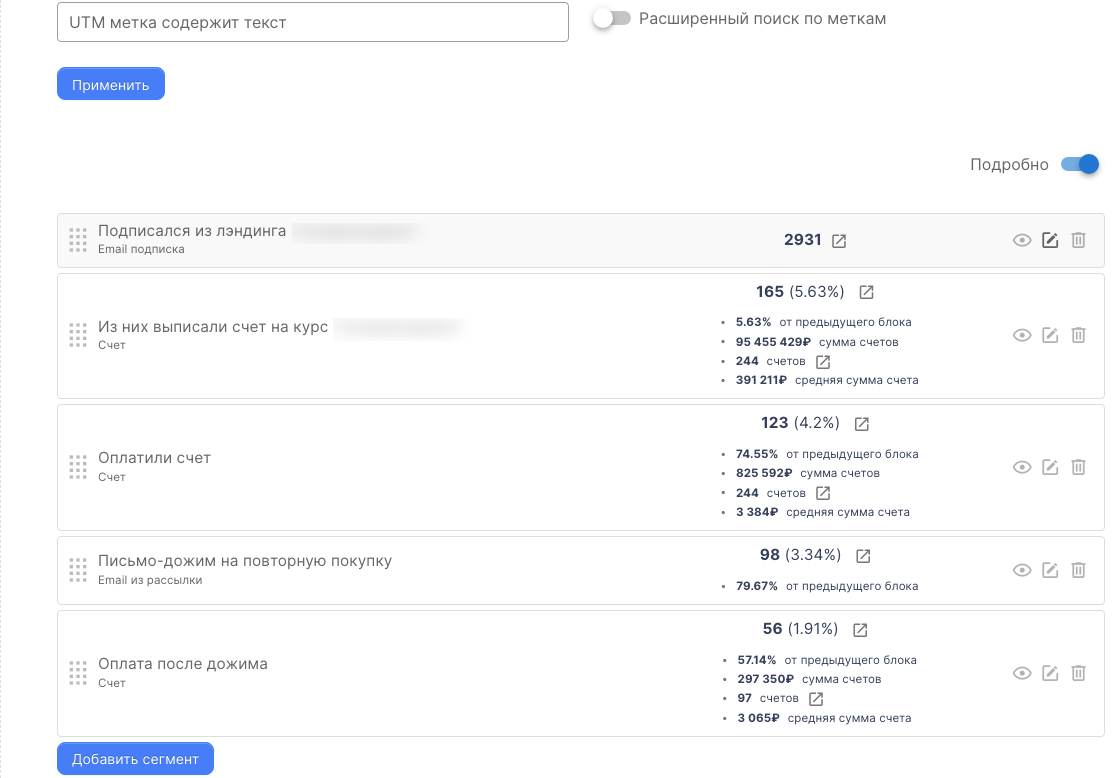Enable 'Расширенный поиск по меткам' switch
This screenshot has width=1112, height=778.
611,19
